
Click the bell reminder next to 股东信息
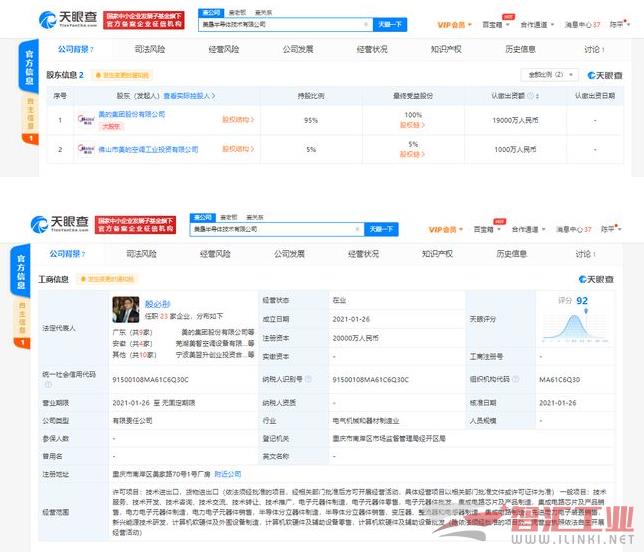122,75
